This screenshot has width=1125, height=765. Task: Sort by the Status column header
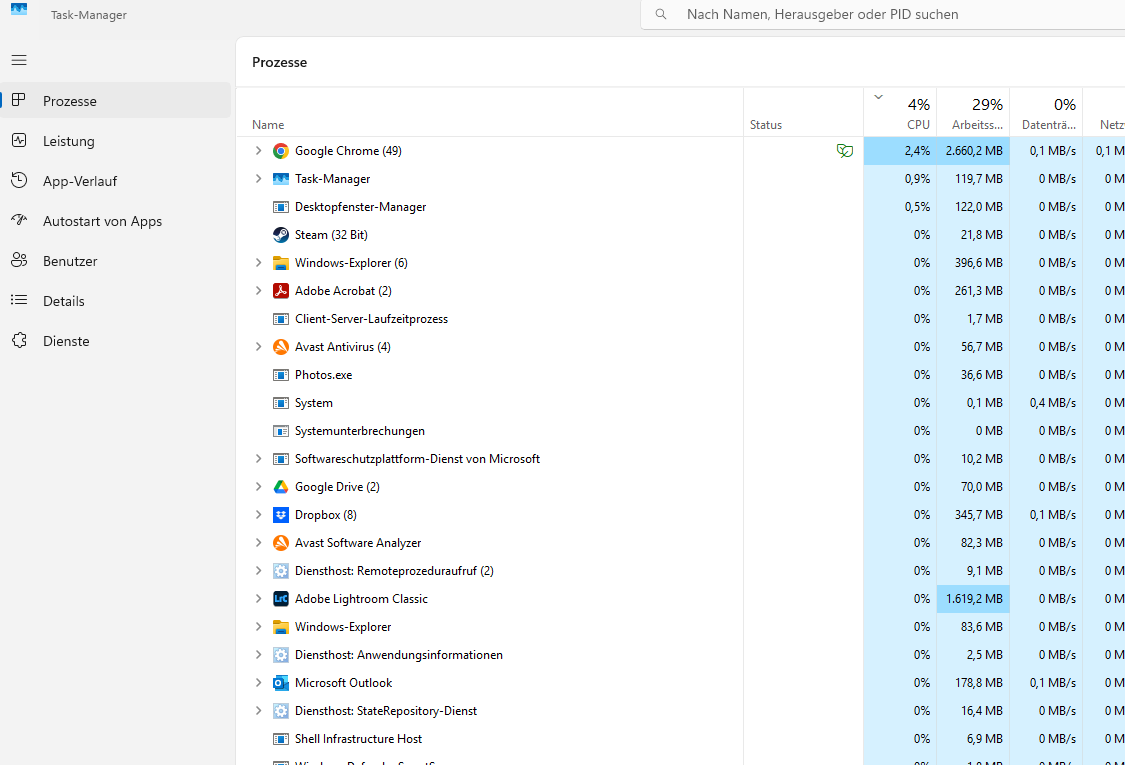(x=804, y=113)
